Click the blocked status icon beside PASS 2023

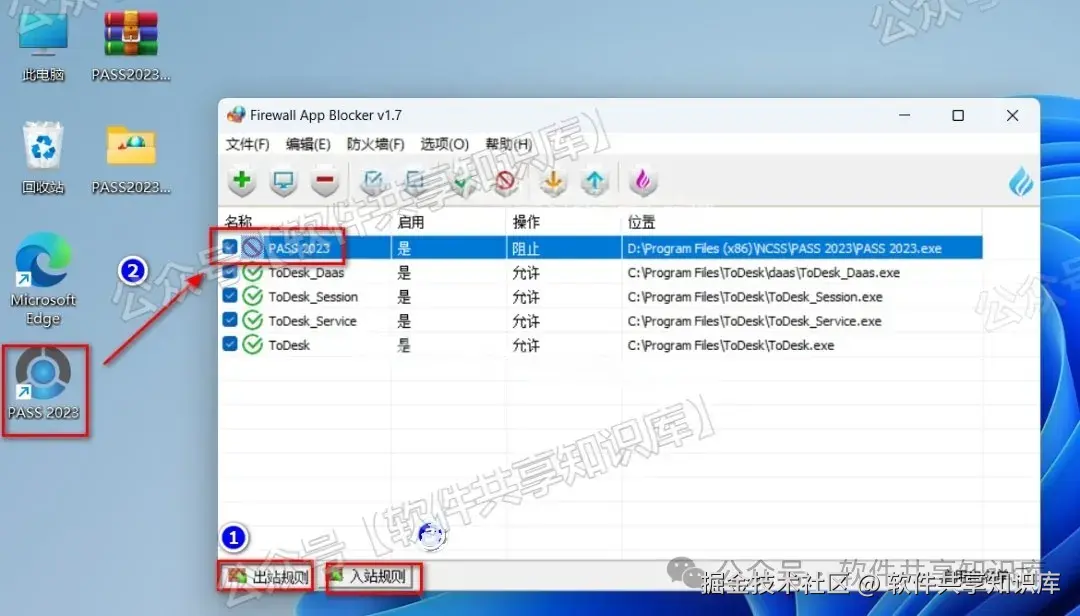253,248
